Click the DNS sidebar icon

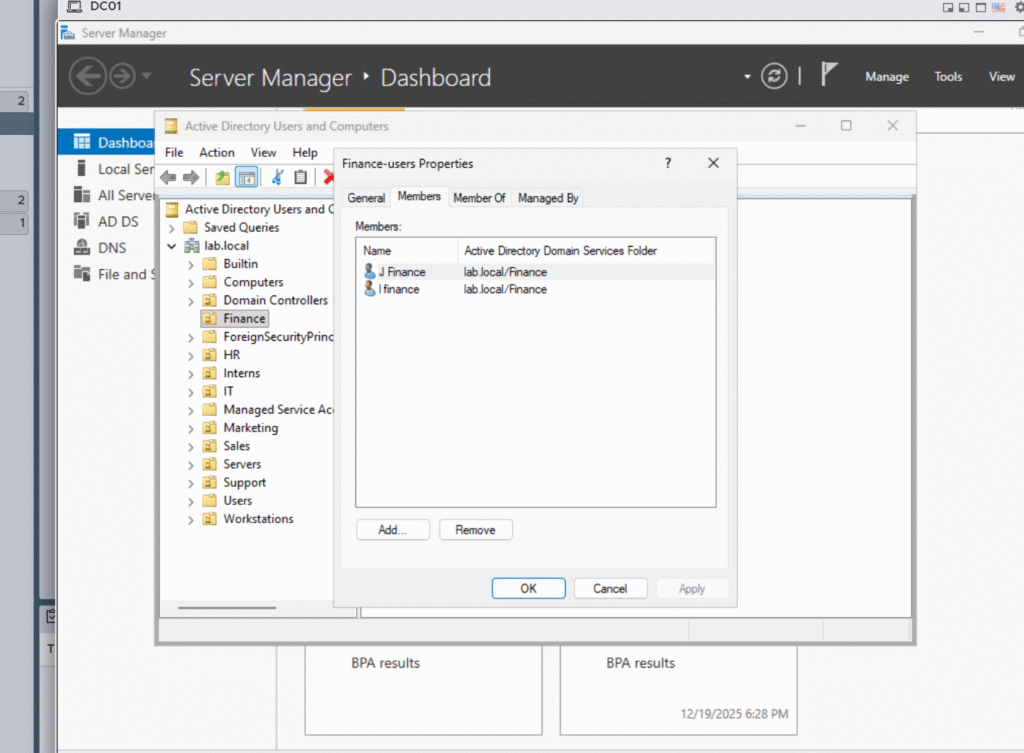(82, 247)
